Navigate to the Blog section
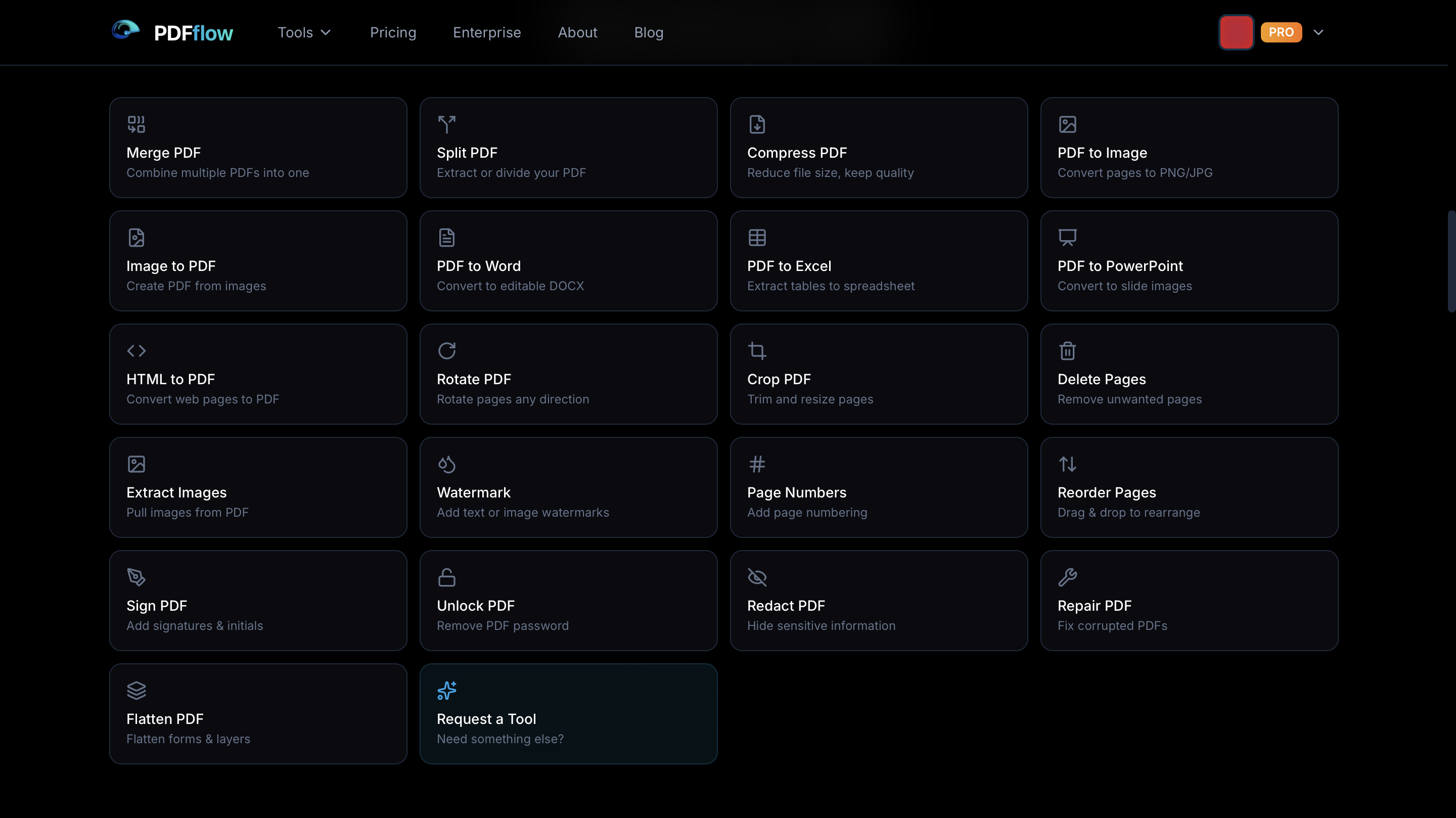 (x=648, y=32)
